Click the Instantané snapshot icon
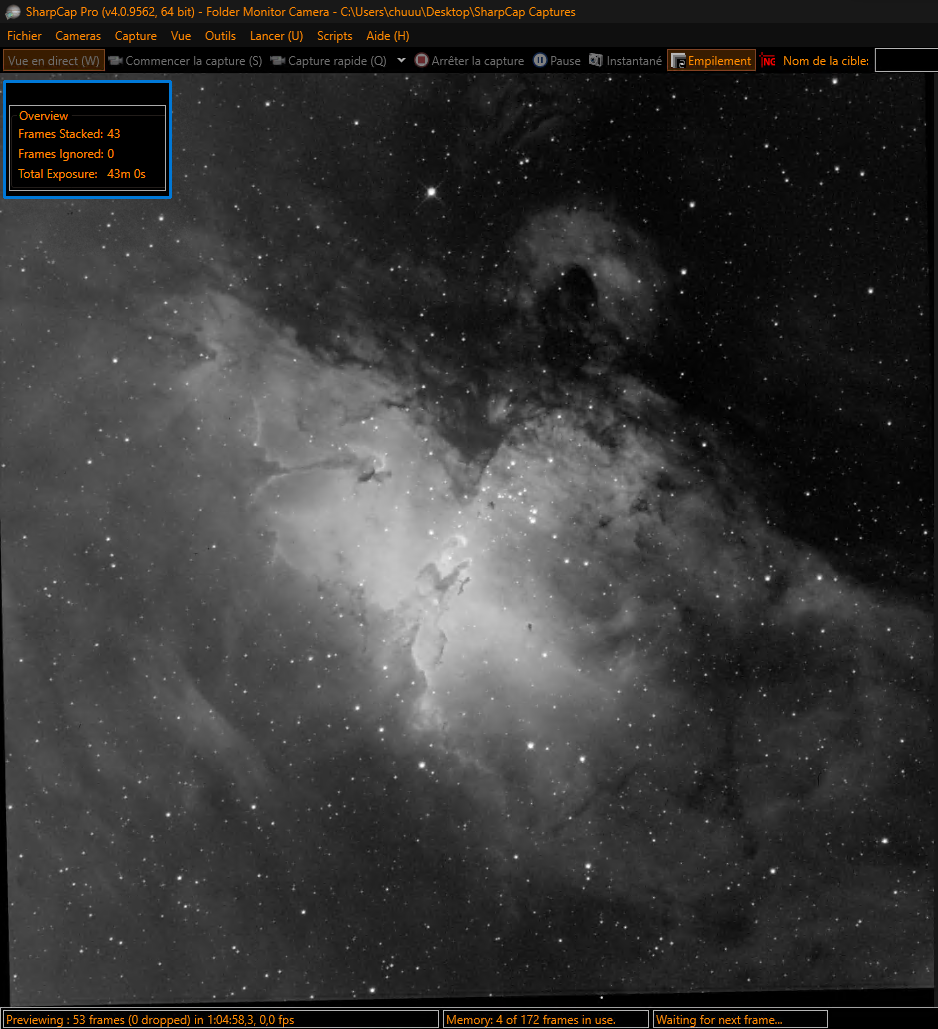This screenshot has width=938, height=1029. pos(596,61)
